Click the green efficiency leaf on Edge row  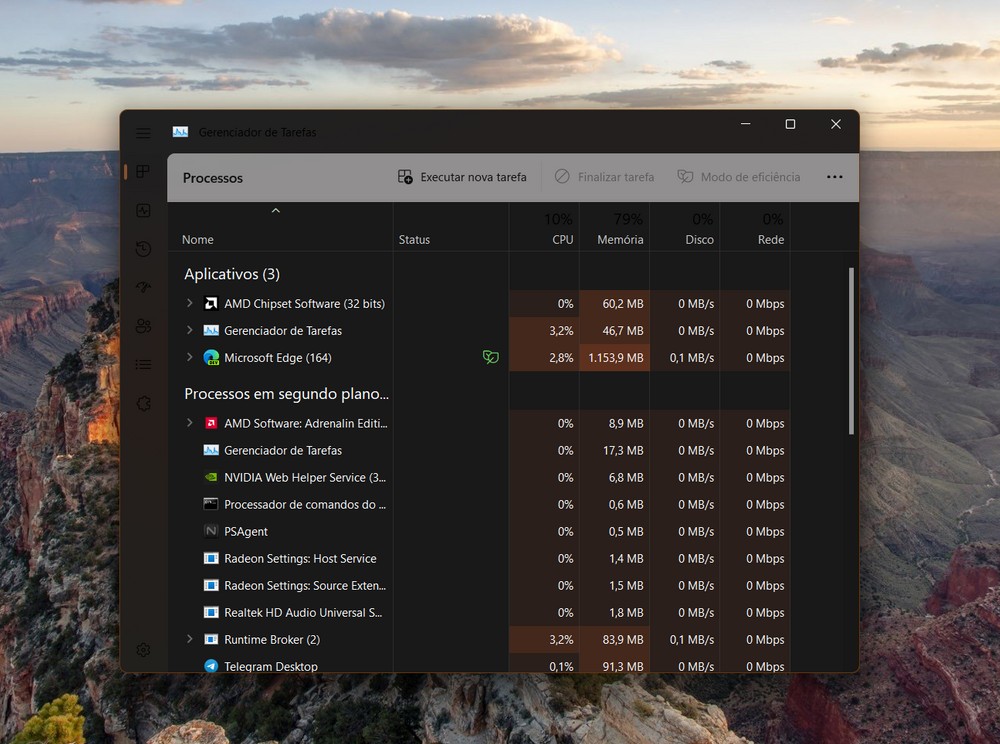coord(490,357)
